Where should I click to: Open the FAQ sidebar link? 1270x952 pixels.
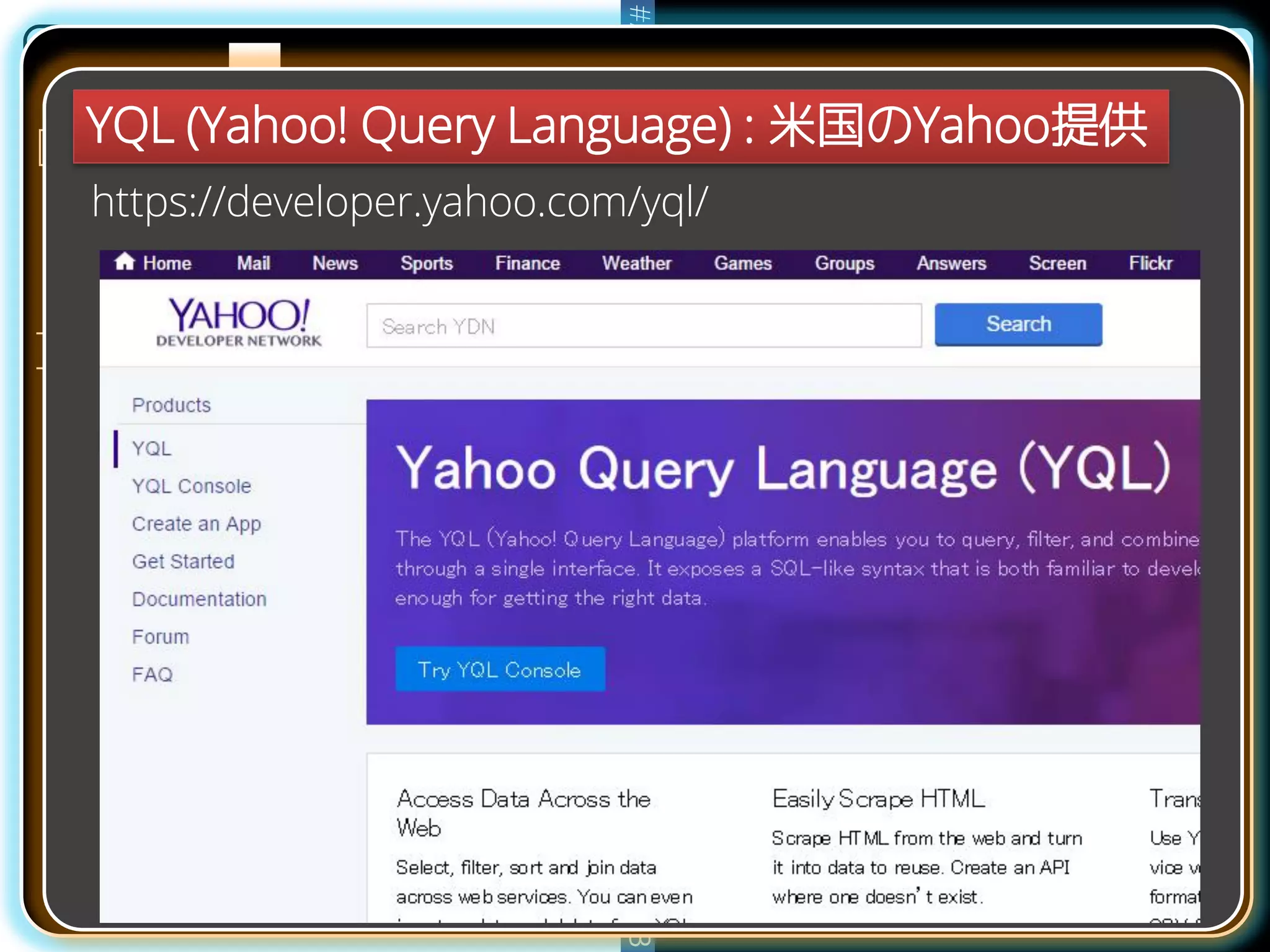coord(152,674)
